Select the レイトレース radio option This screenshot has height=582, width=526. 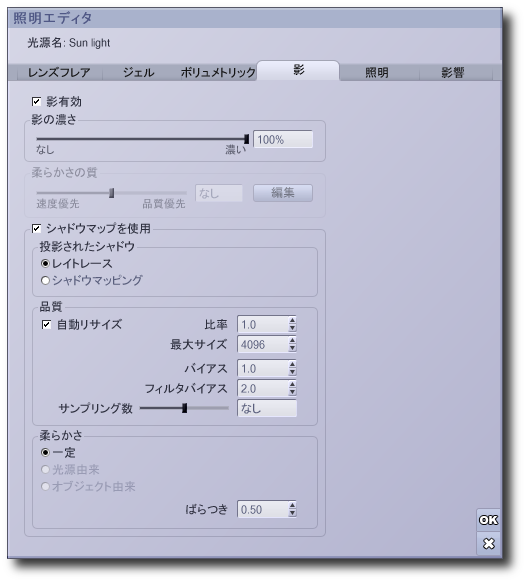tap(45, 264)
